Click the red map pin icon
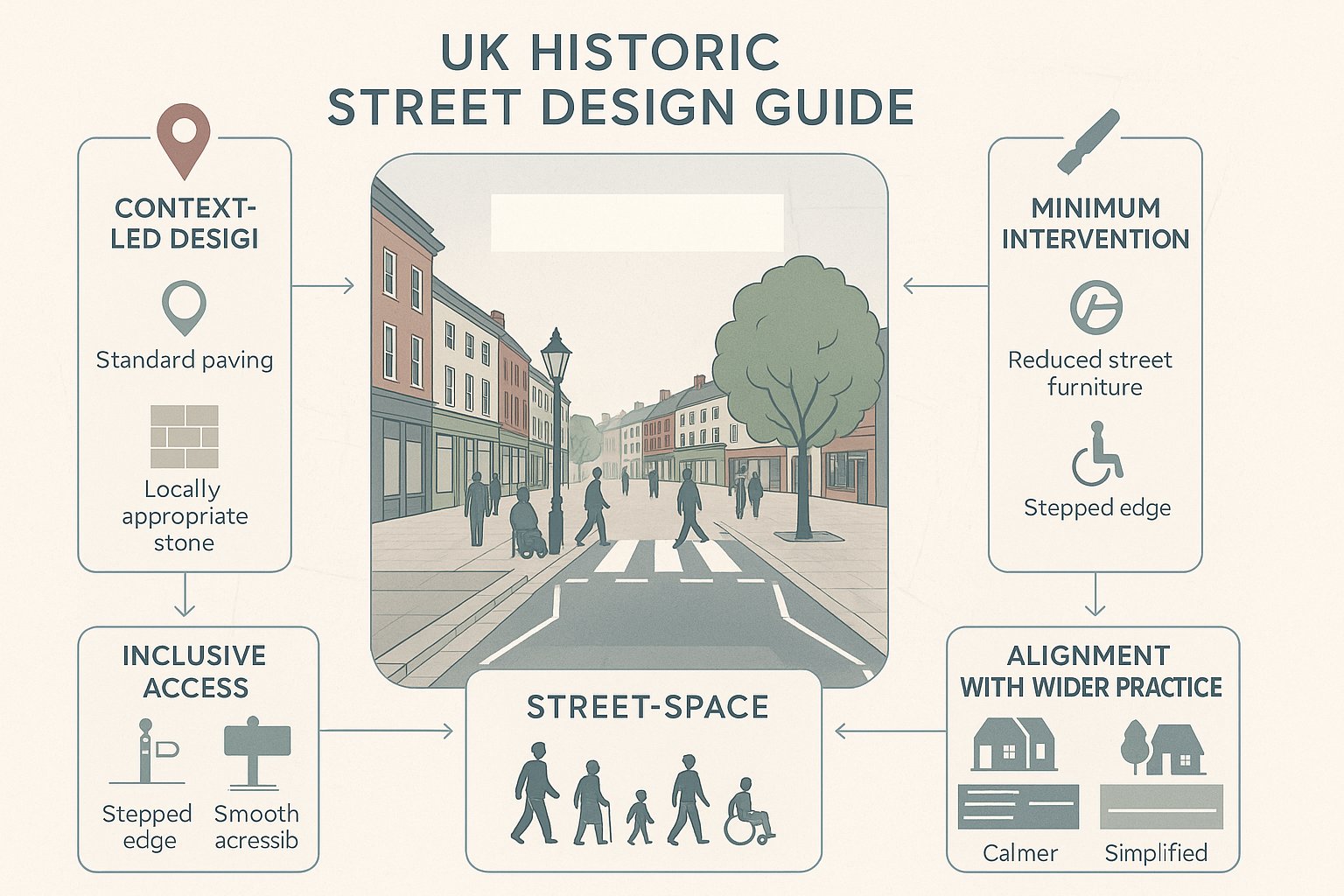 [x=184, y=141]
